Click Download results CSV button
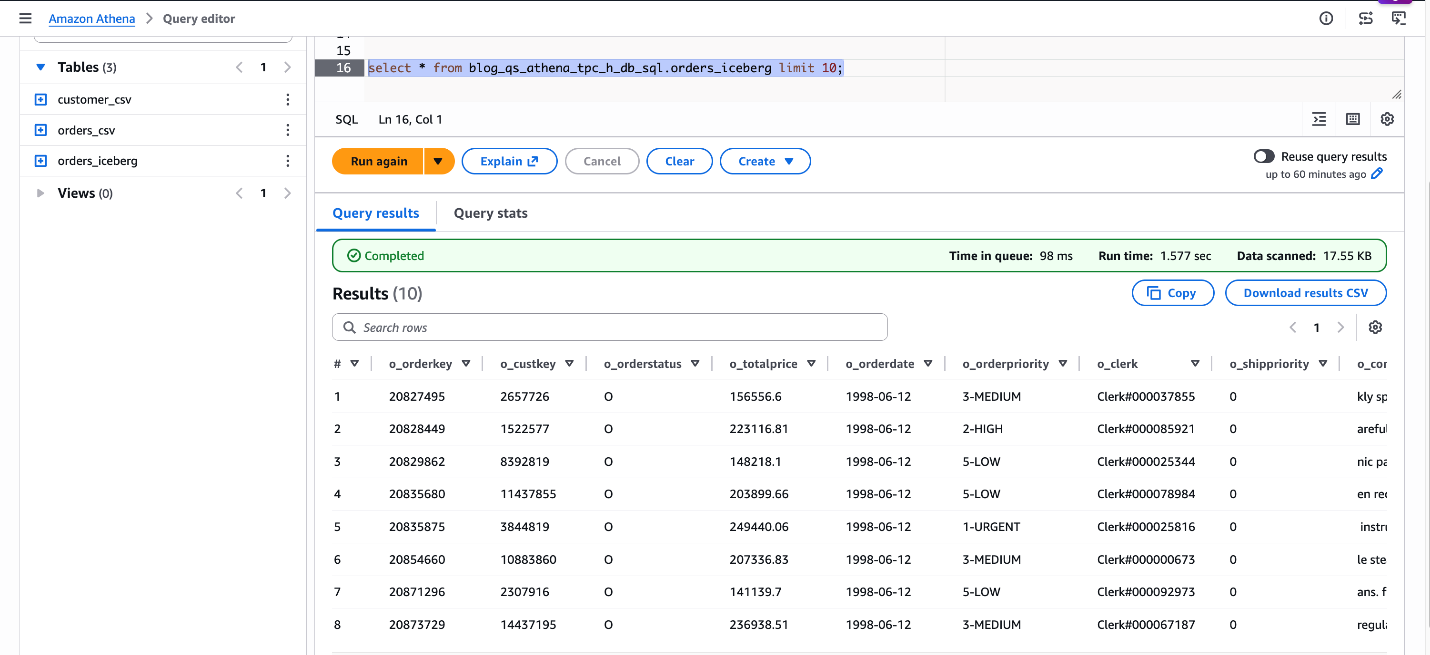The height and width of the screenshot is (655, 1430). 1305,293
